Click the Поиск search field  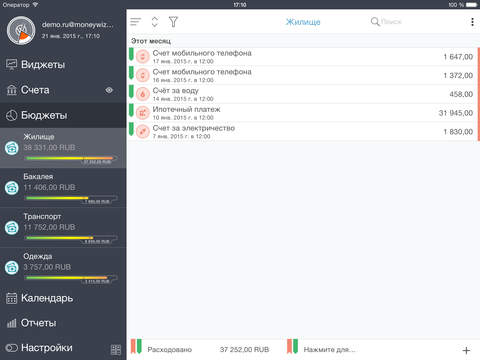[386, 22]
